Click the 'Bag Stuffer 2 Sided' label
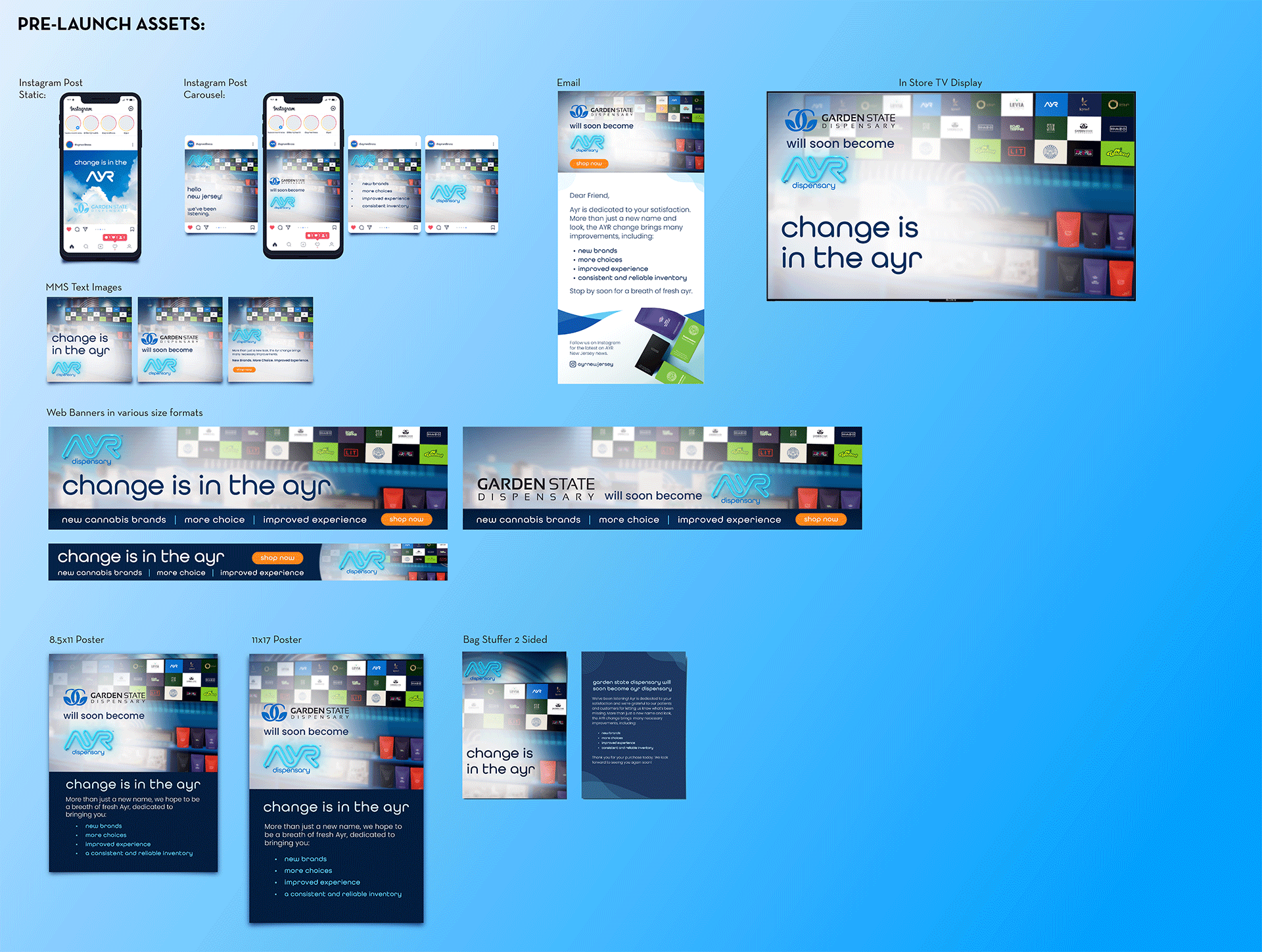The height and width of the screenshot is (952, 1262). point(505,640)
